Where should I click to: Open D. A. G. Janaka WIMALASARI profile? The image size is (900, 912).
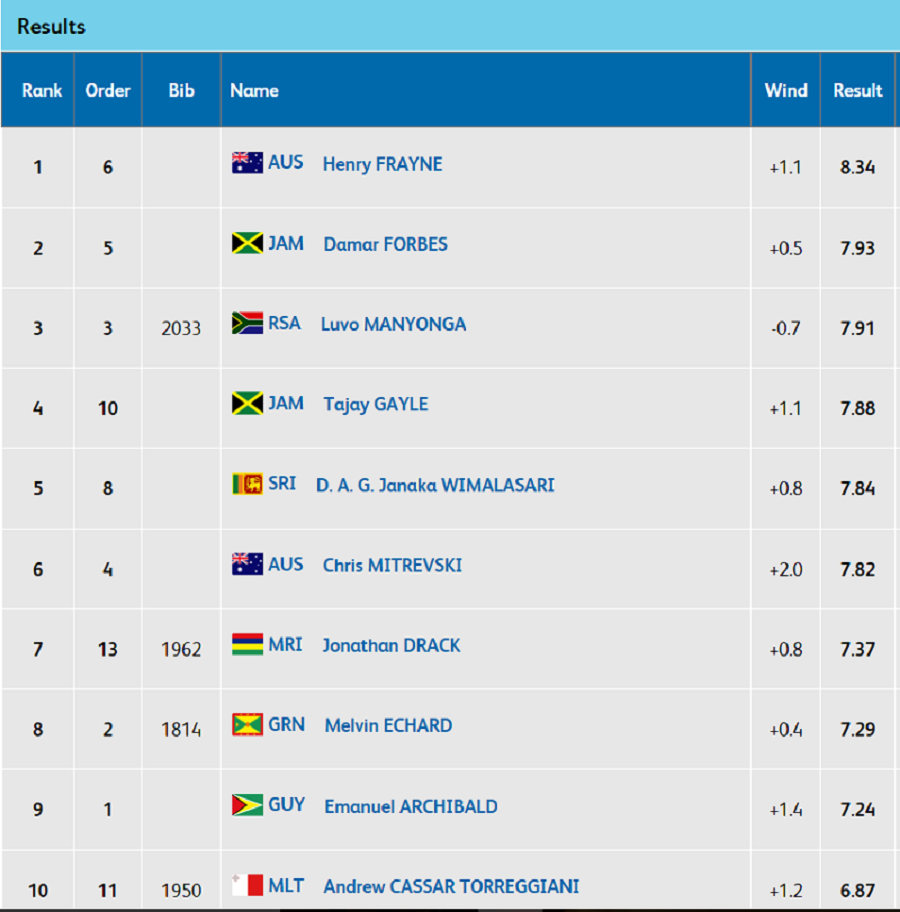435,485
